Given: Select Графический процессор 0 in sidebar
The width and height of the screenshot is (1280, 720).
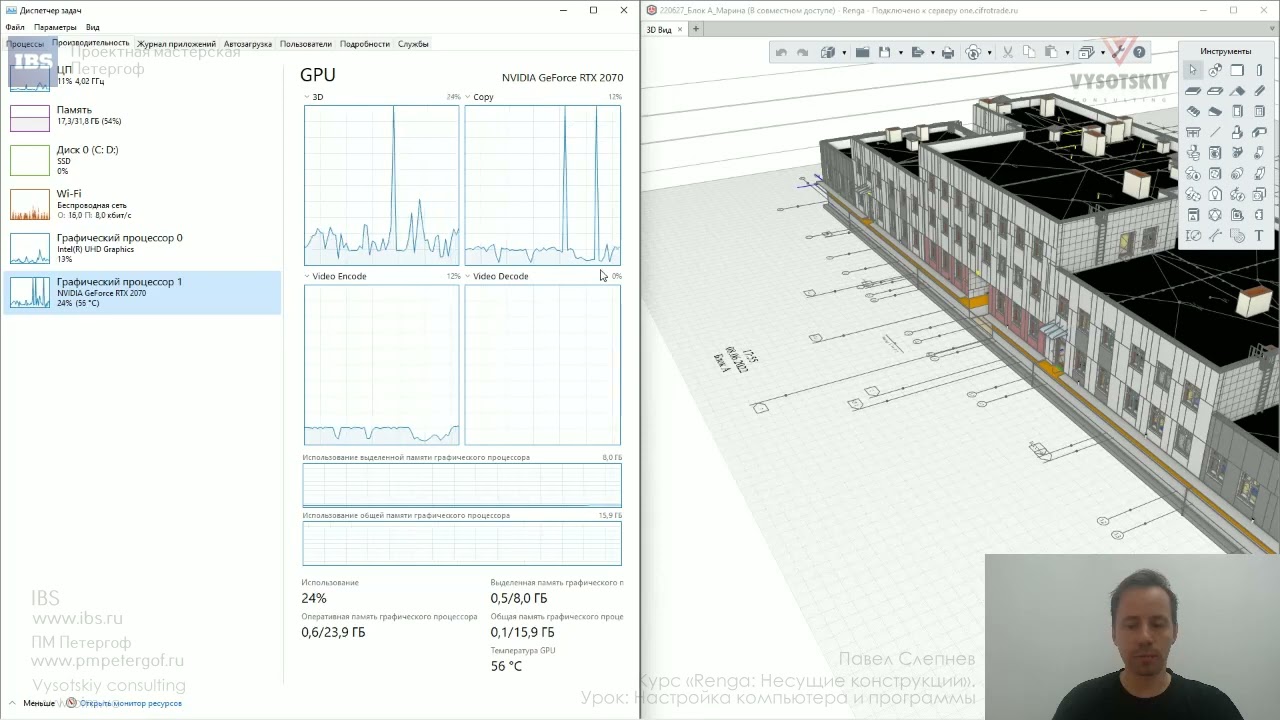Looking at the screenshot, I should [142, 248].
